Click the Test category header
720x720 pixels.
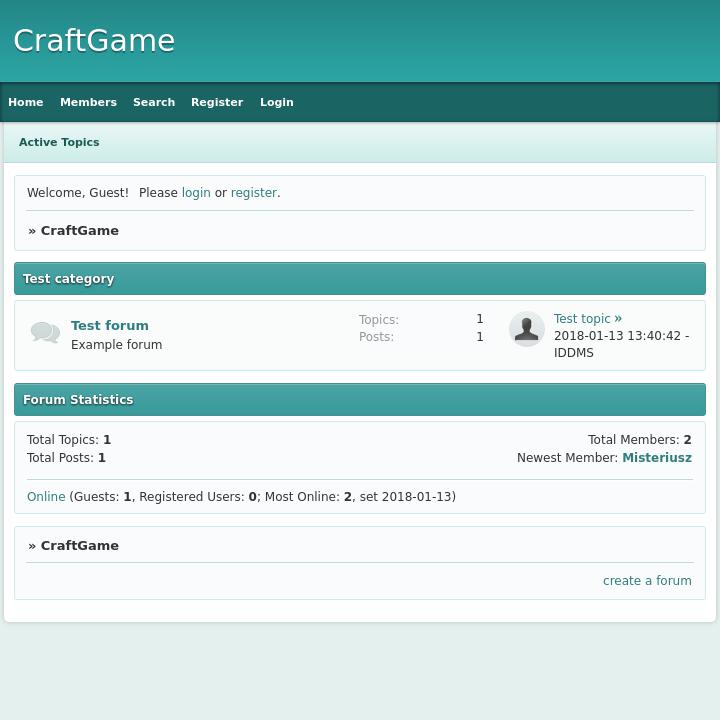pos(69,279)
